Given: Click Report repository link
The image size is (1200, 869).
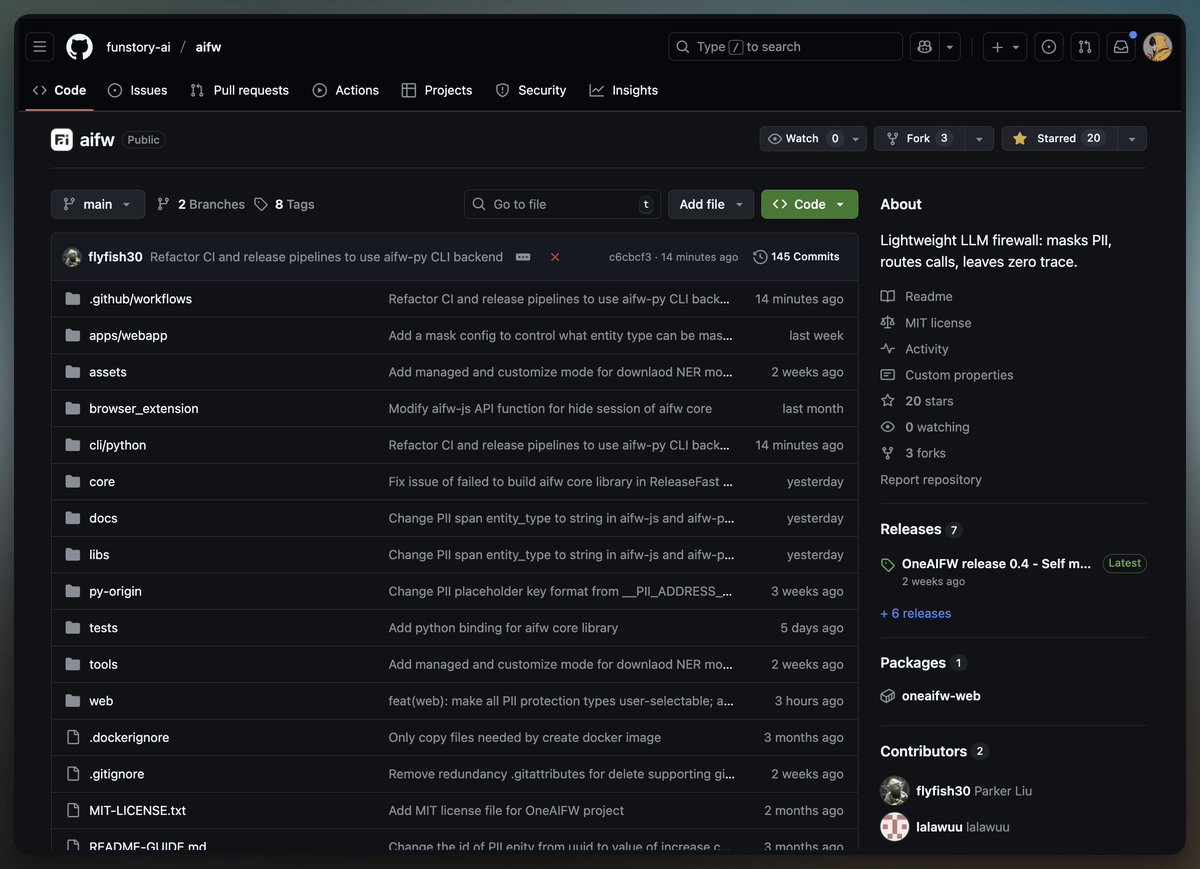Looking at the screenshot, I should tap(931, 480).
